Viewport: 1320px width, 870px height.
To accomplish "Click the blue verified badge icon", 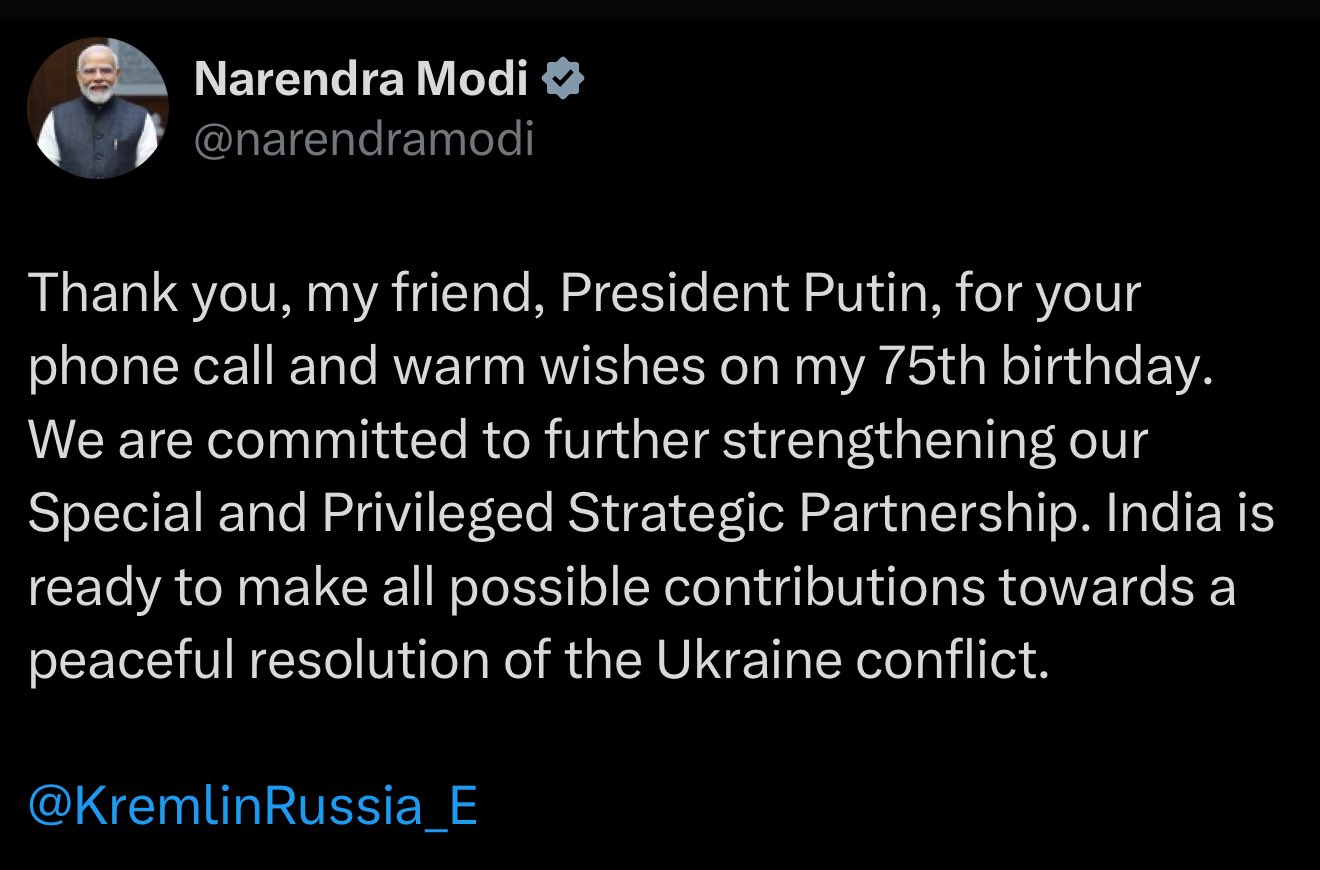I will click(x=563, y=78).
